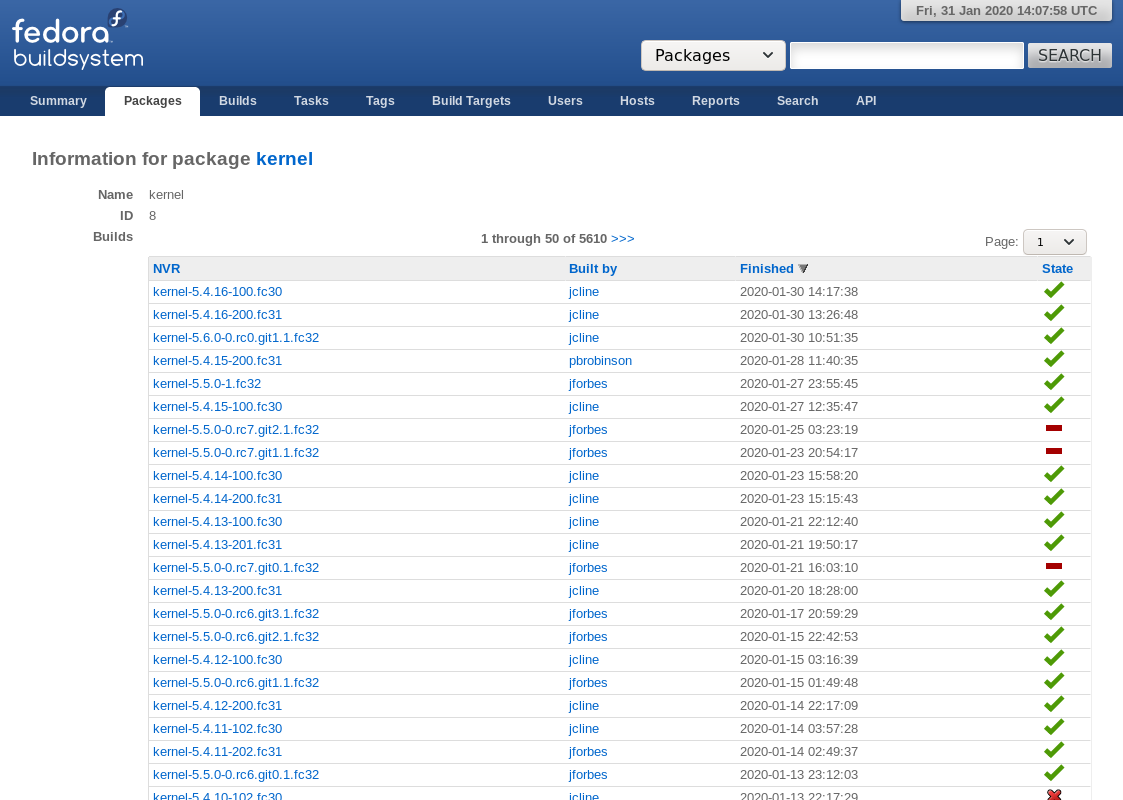Screen dimensions: 1123x800
Task: Click the Fedora buildsystem logo
Action: (77, 39)
